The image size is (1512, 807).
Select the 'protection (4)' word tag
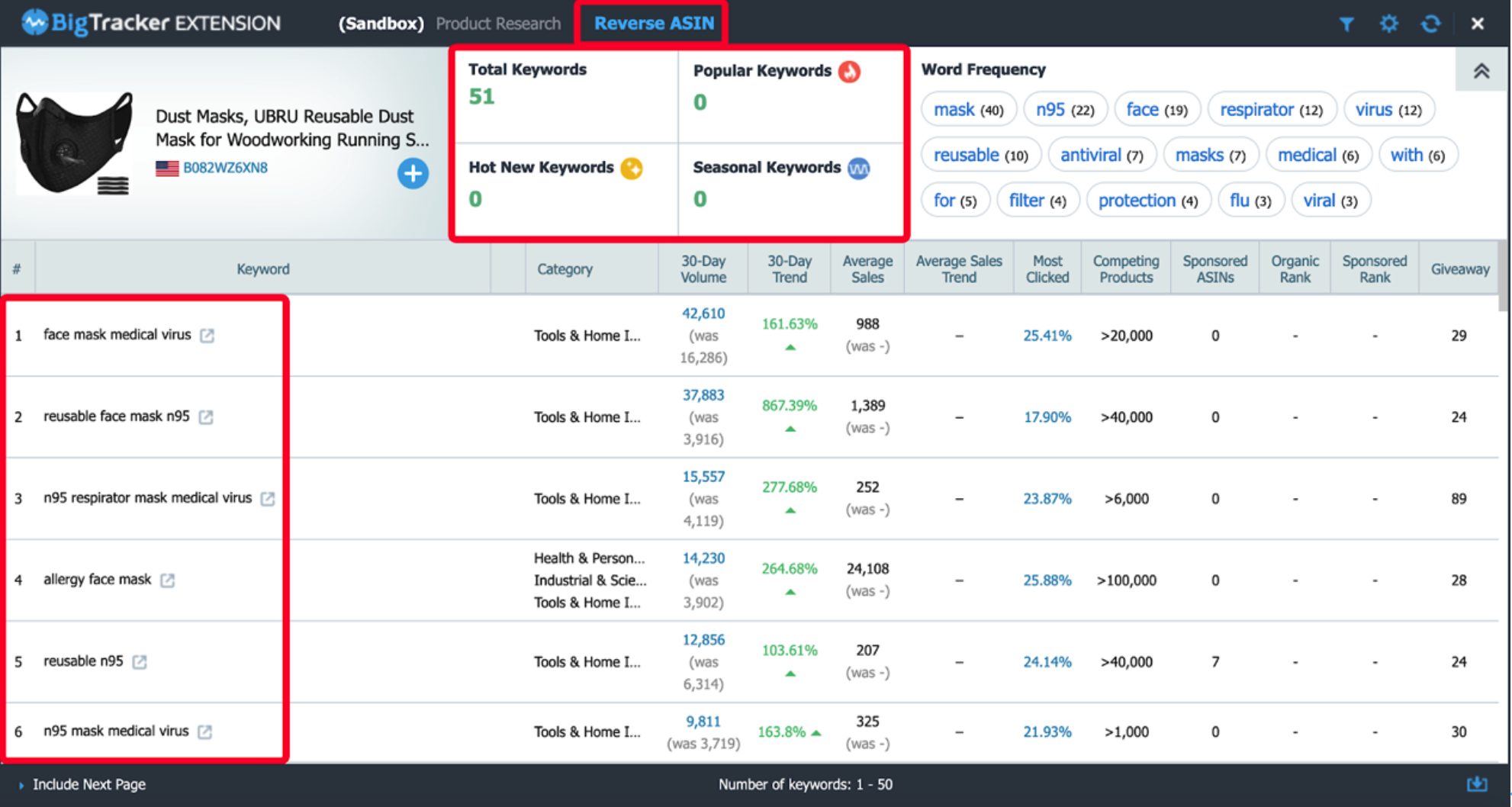[x=1148, y=201]
